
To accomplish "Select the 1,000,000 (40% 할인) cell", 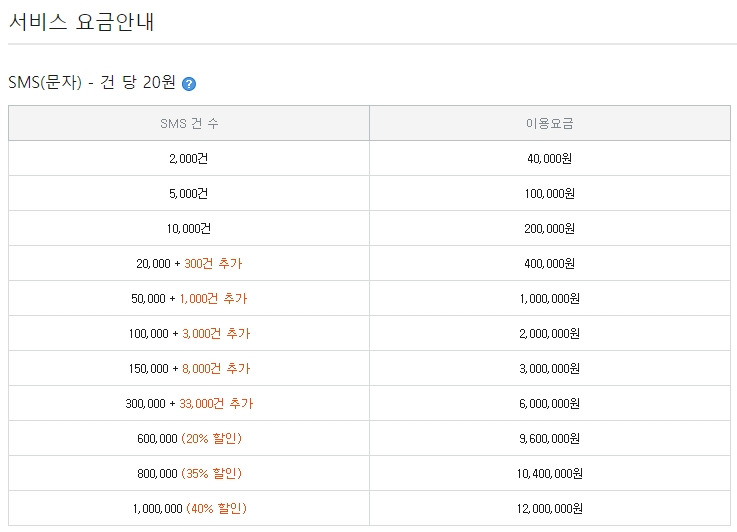I will [189, 509].
